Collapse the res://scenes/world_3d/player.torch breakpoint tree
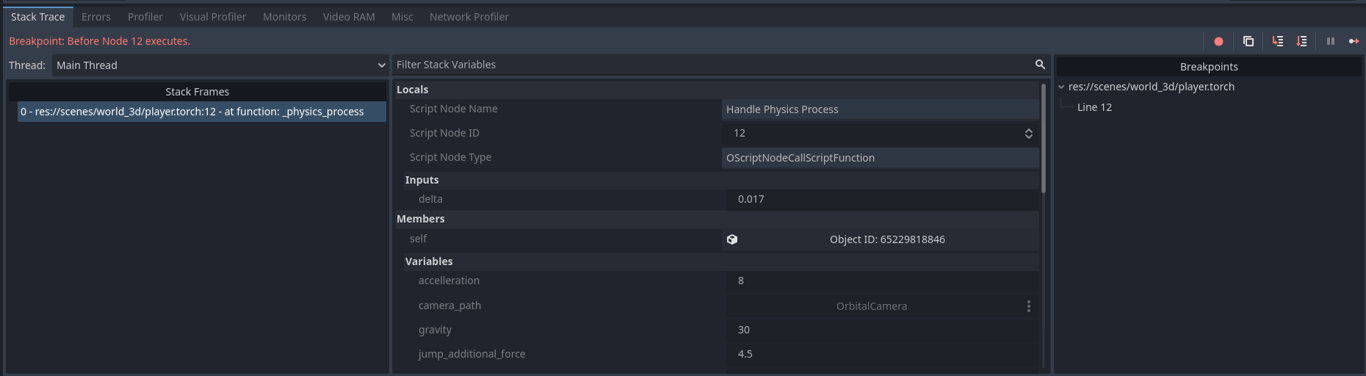 1062,87
